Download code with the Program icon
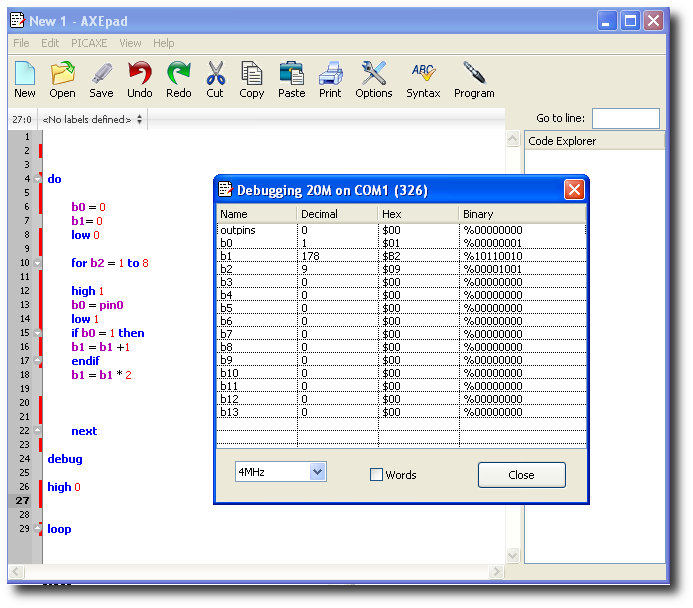 coord(474,79)
